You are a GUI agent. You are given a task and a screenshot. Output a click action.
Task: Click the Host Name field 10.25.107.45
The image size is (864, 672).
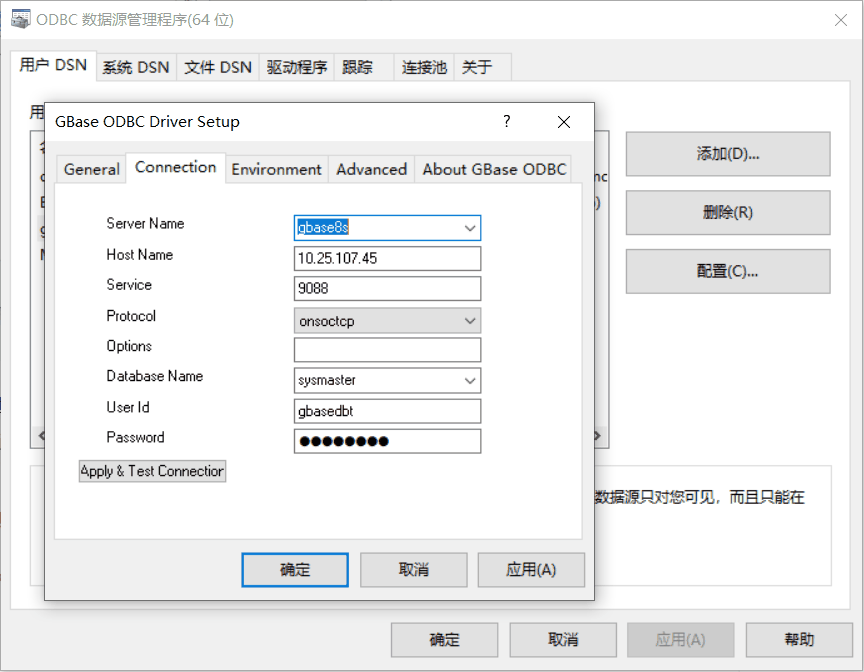pyautogui.click(x=387, y=258)
